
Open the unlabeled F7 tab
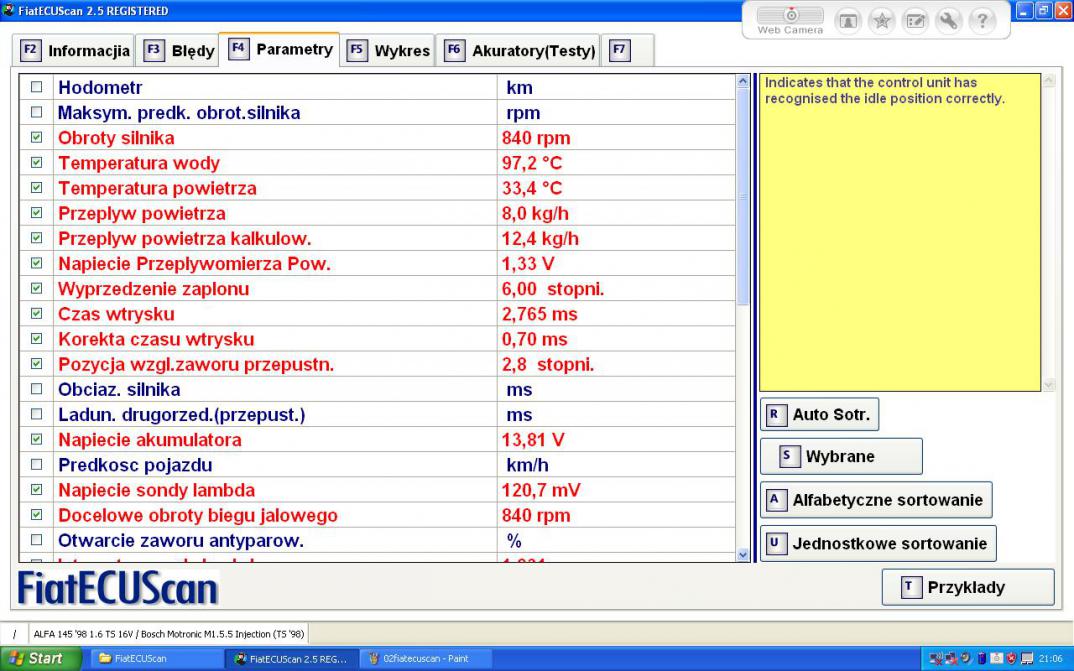click(627, 51)
